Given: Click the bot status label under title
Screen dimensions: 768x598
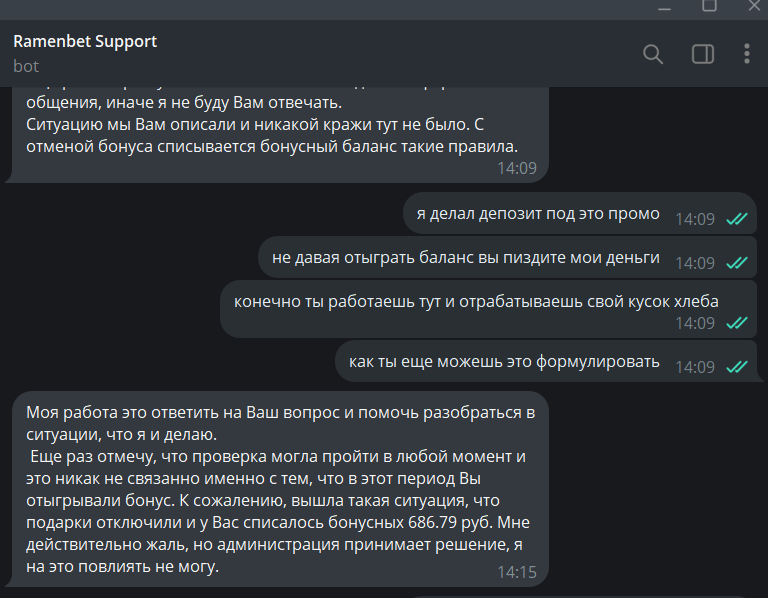Looking at the screenshot, I should coord(25,66).
